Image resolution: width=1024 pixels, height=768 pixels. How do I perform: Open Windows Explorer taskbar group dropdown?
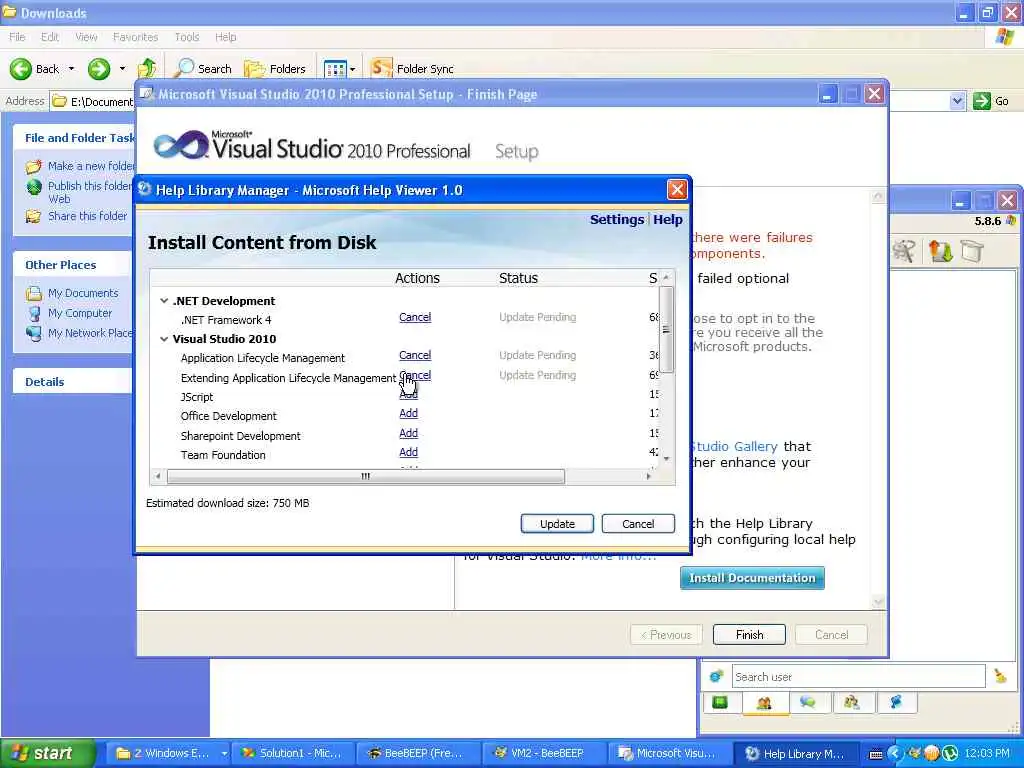224,753
